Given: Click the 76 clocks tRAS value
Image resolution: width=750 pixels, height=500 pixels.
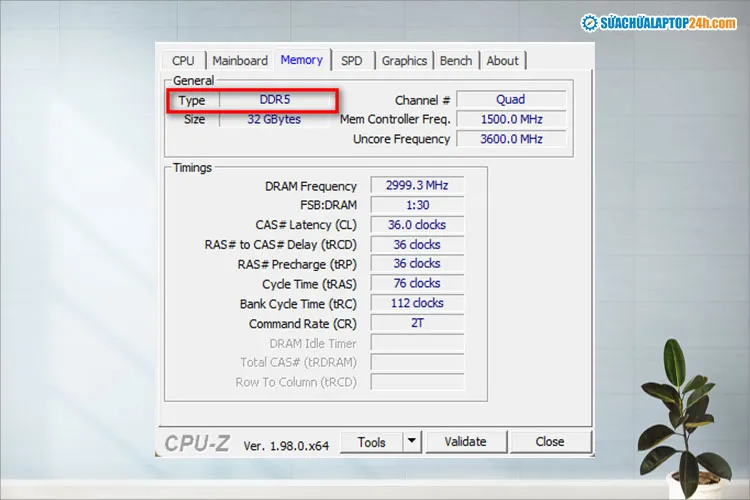Looking at the screenshot, I should click(x=417, y=283).
